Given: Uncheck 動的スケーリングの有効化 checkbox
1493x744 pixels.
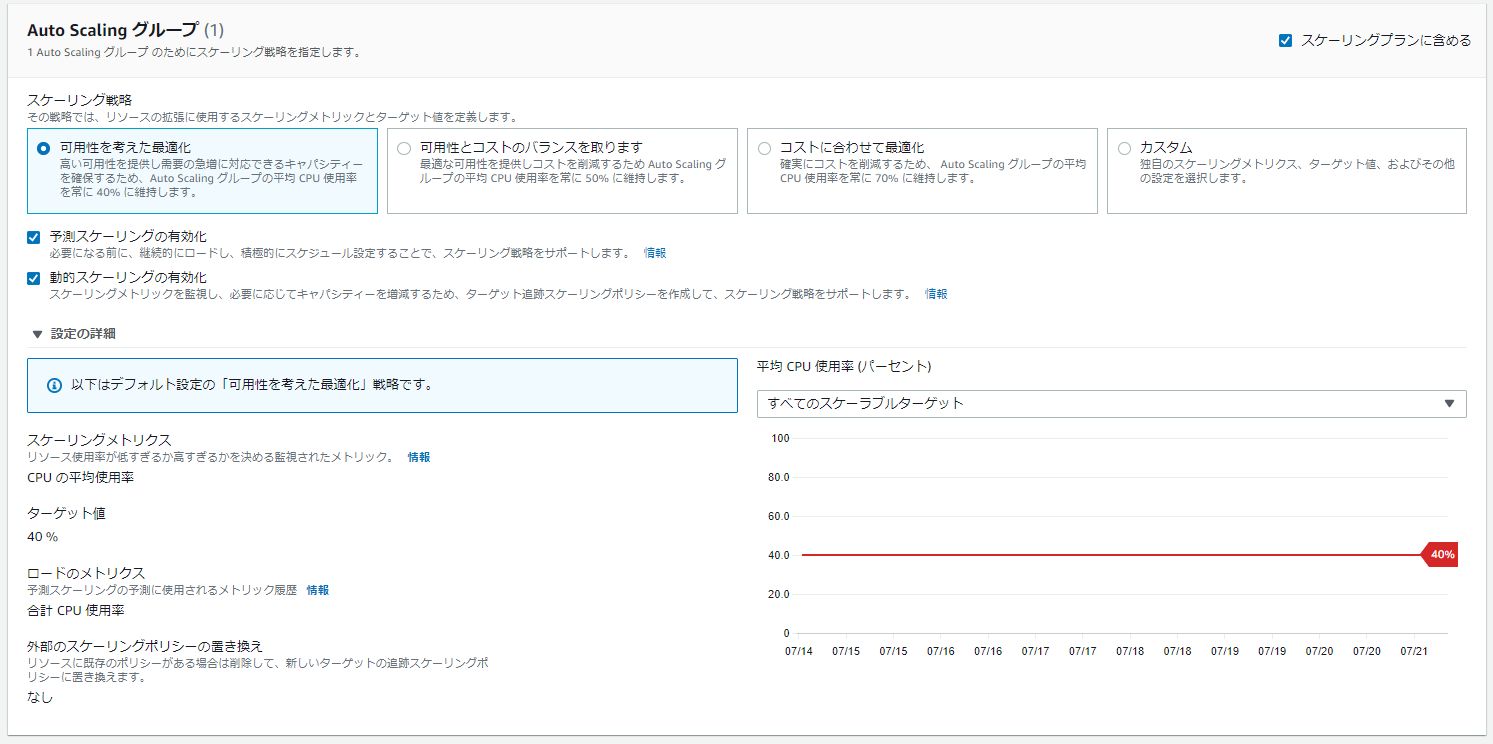Looking at the screenshot, I should click(x=34, y=278).
